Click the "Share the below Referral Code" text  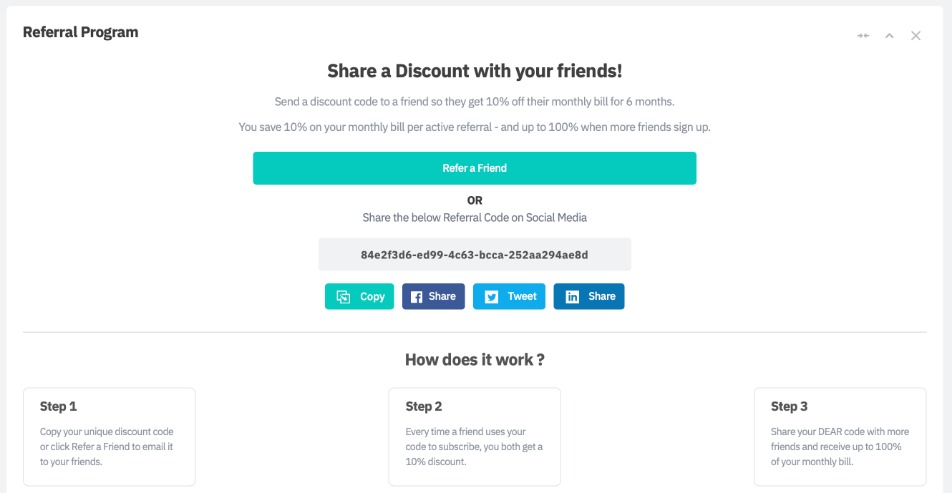point(474,217)
